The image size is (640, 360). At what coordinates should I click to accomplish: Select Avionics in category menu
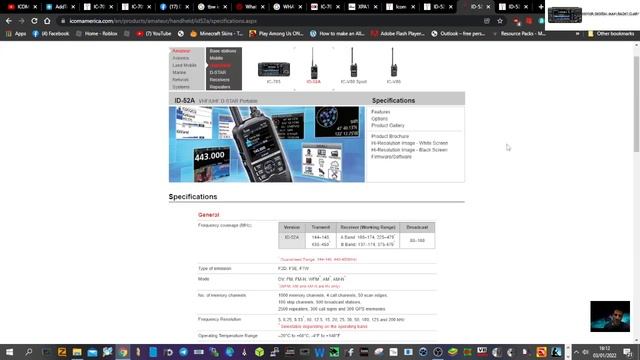pyautogui.click(x=180, y=58)
